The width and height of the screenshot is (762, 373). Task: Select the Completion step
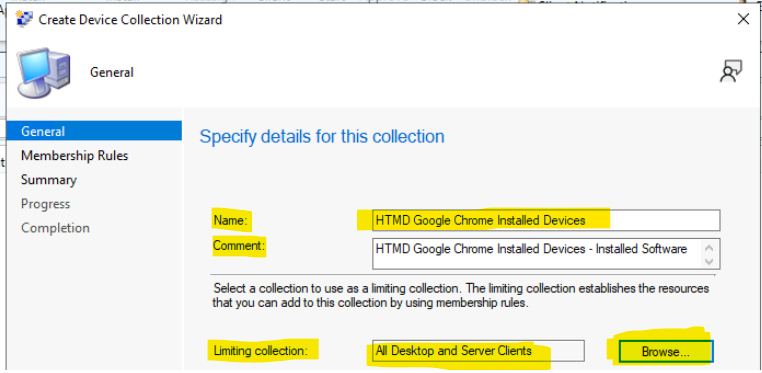pos(55,228)
